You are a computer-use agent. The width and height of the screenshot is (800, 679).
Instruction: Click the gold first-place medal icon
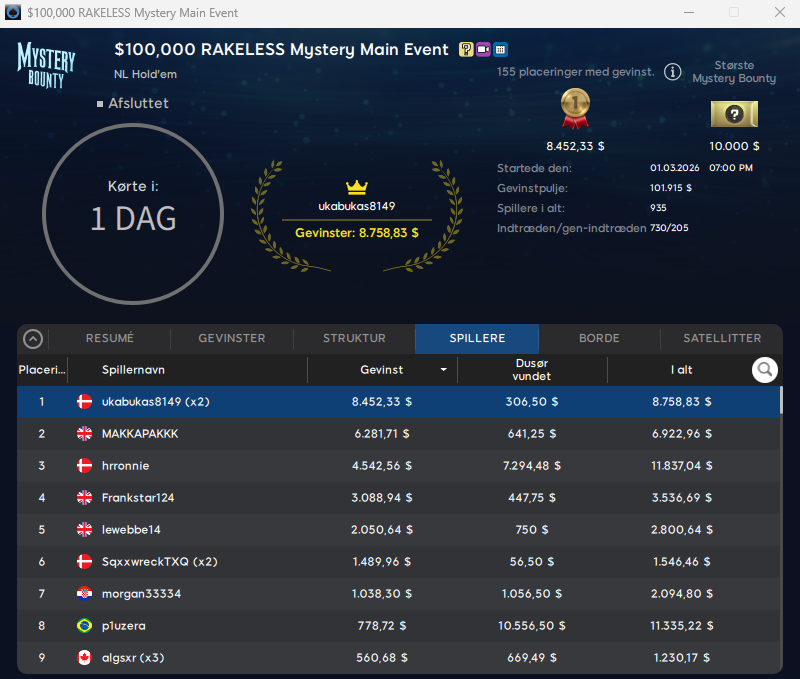click(x=575, y=109)
